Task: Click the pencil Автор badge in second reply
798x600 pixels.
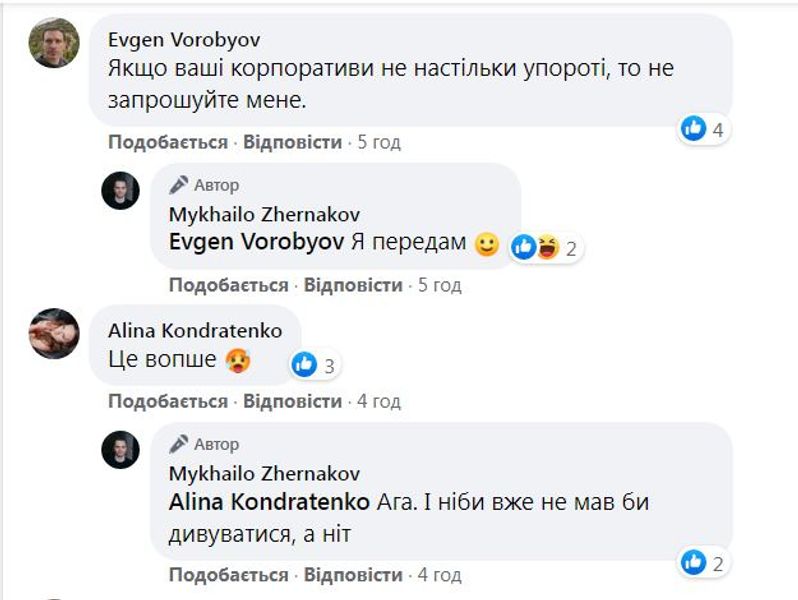Action: (205, 444)
